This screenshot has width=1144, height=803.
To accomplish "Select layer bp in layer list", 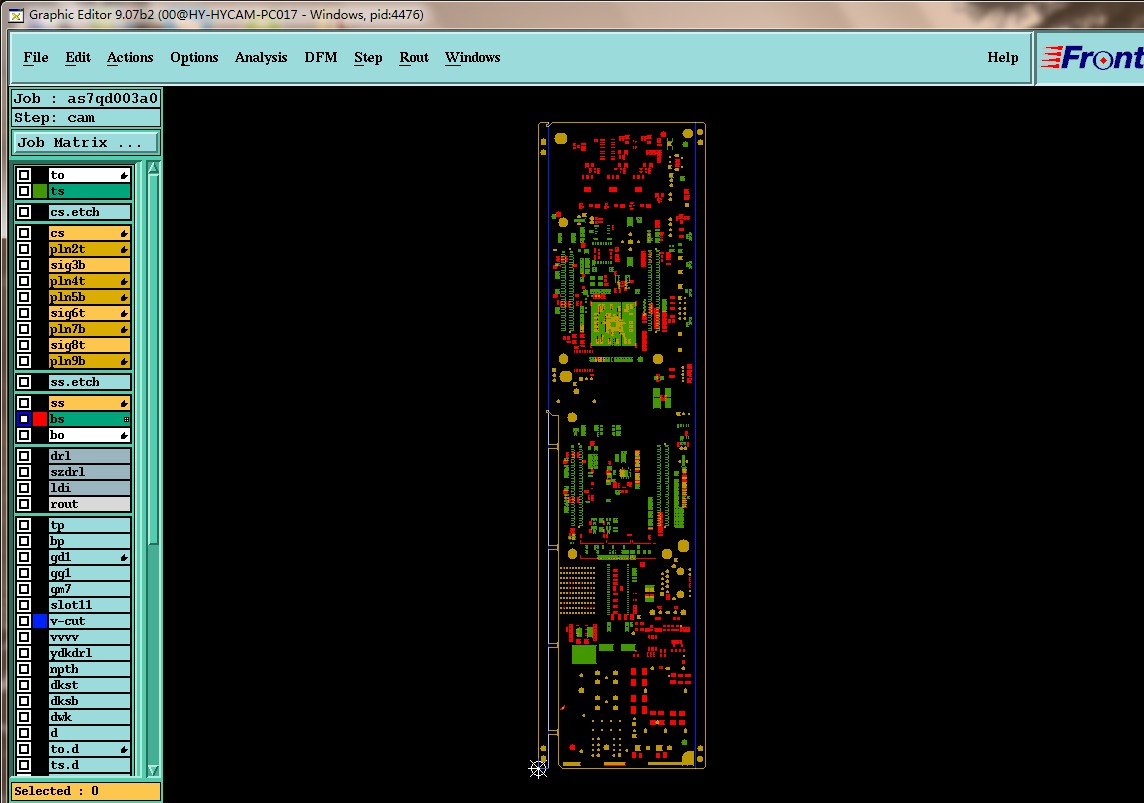I will (x=89, y=542).
